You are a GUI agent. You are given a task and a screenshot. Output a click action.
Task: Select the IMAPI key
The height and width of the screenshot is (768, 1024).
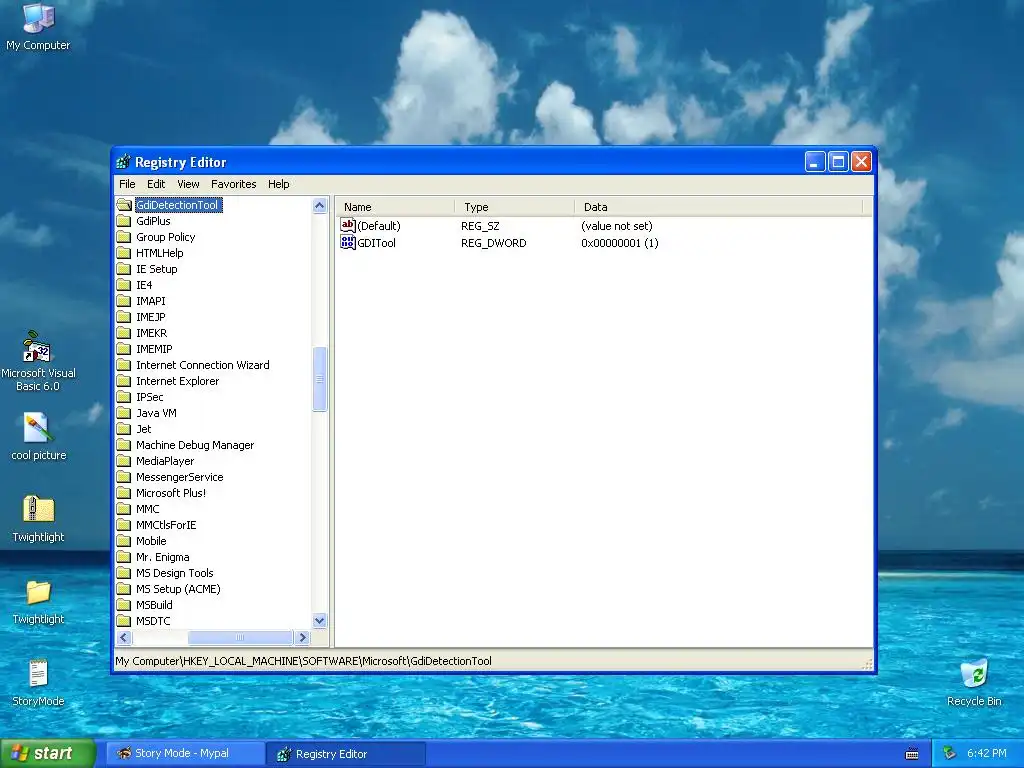(x=151, y=301)
